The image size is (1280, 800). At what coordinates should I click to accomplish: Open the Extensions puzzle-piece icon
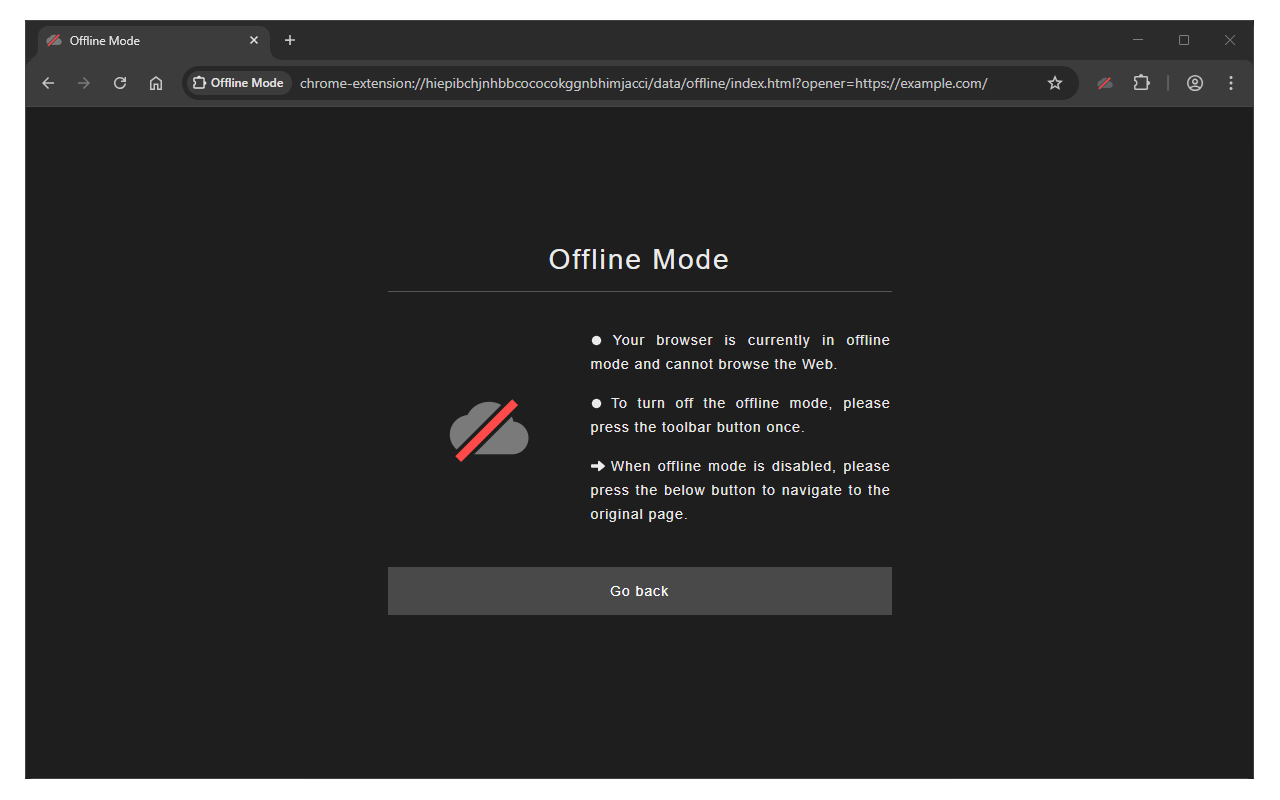[1141, 83]
